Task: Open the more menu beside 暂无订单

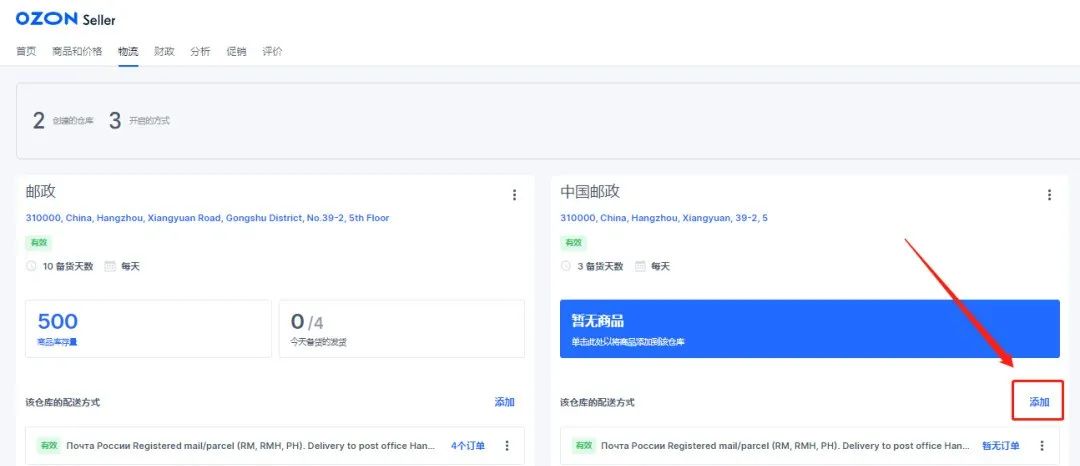Action: pyautogui.click(x=1041, y=446)
